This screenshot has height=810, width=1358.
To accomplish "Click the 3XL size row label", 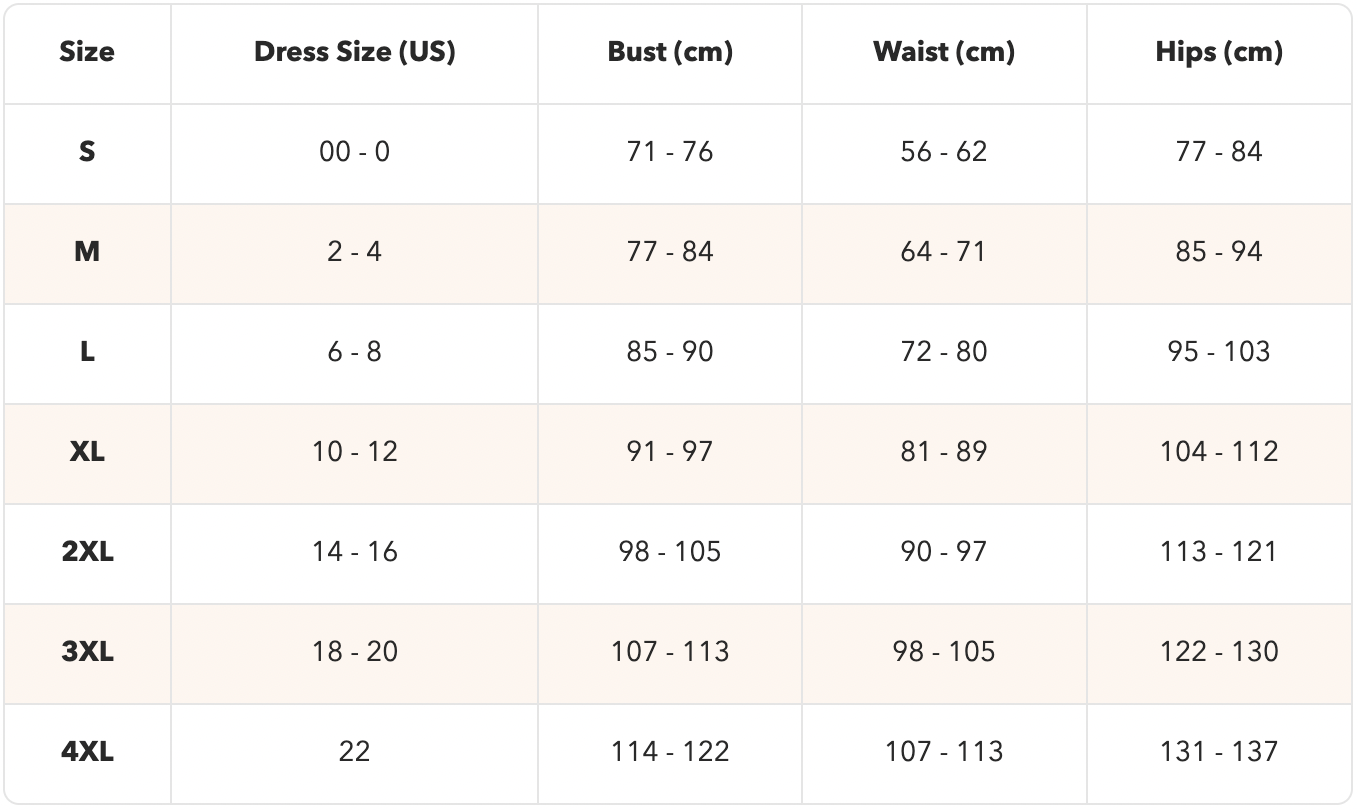I will [87, 652].
